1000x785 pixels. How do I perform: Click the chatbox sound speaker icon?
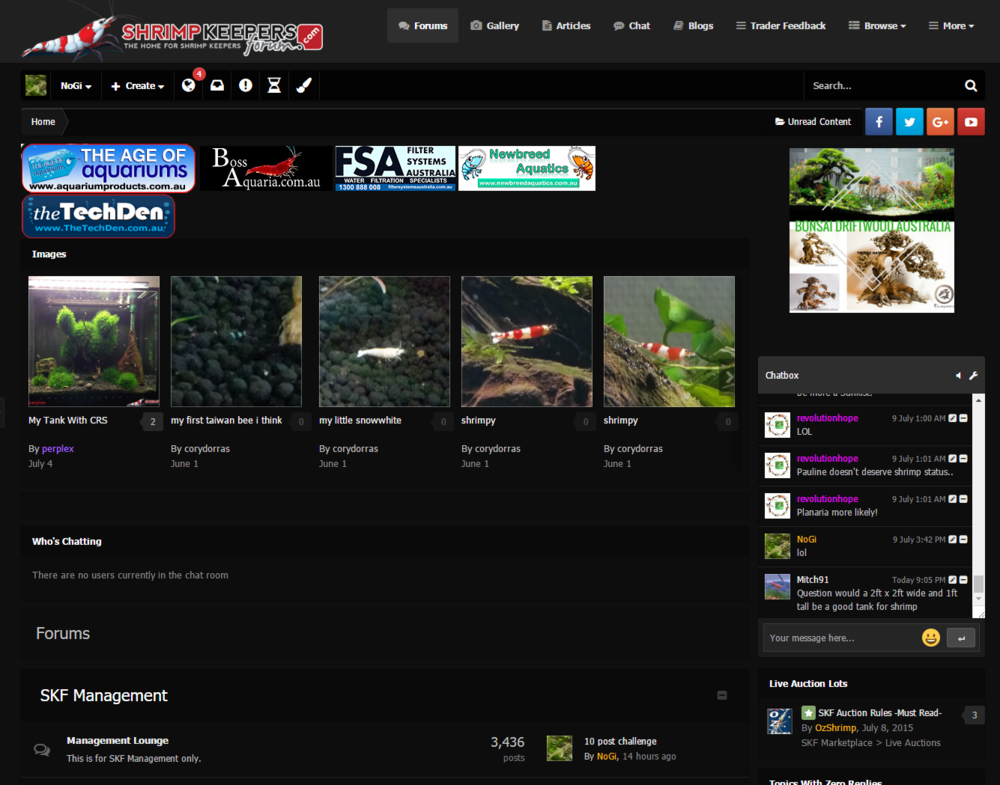click(958, 376)
